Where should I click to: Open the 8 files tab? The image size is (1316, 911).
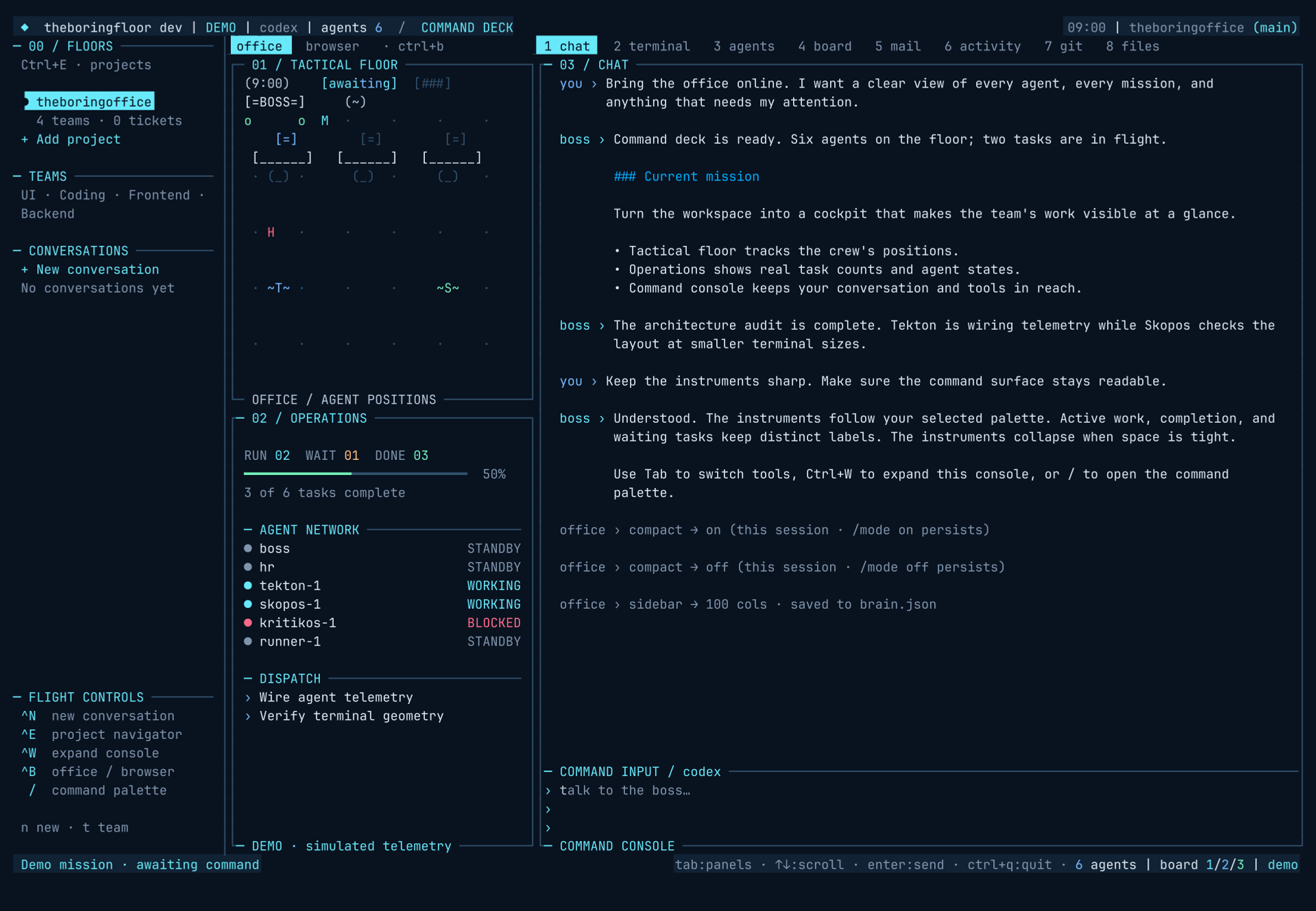1132,46
